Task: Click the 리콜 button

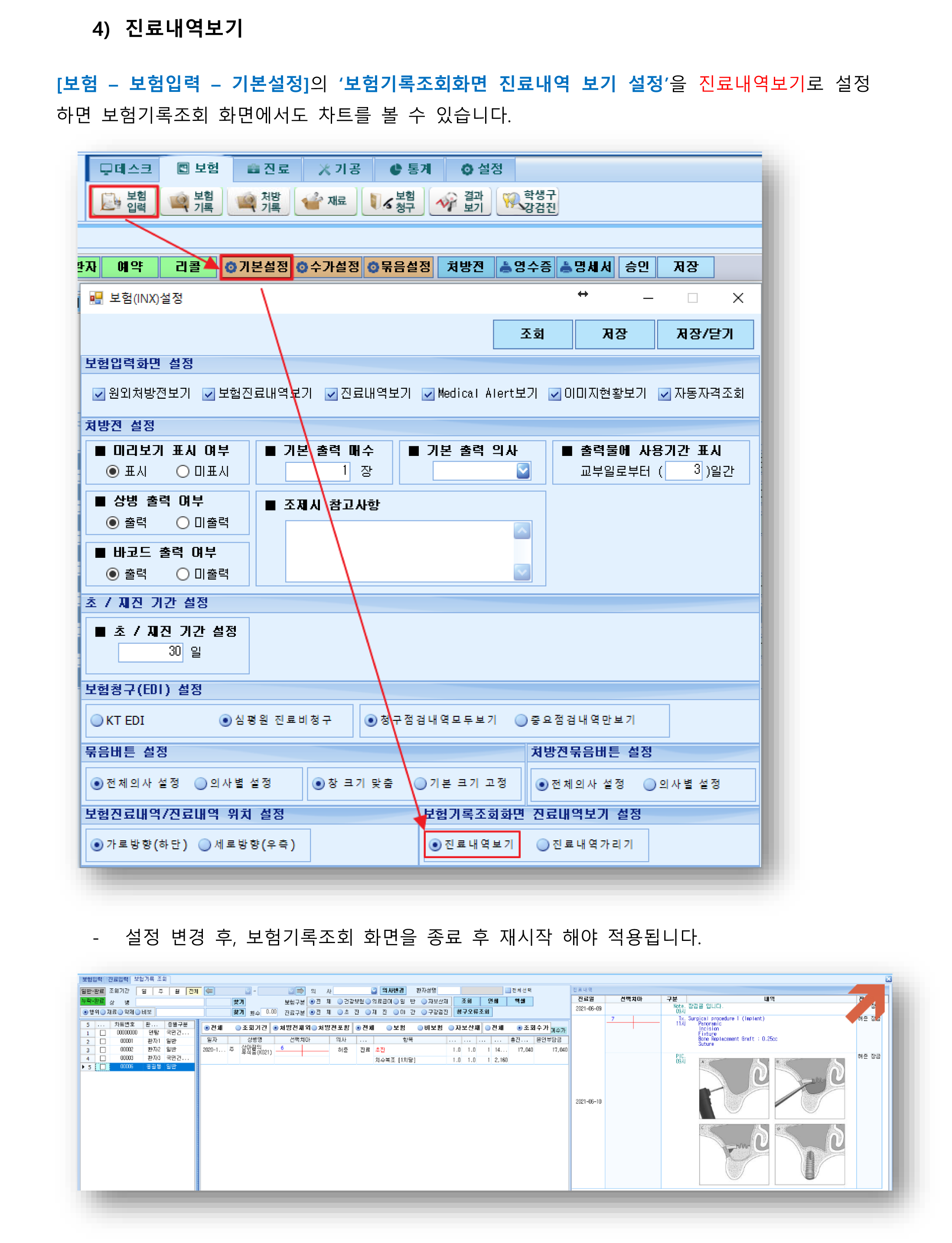Action: pos(188,267)
